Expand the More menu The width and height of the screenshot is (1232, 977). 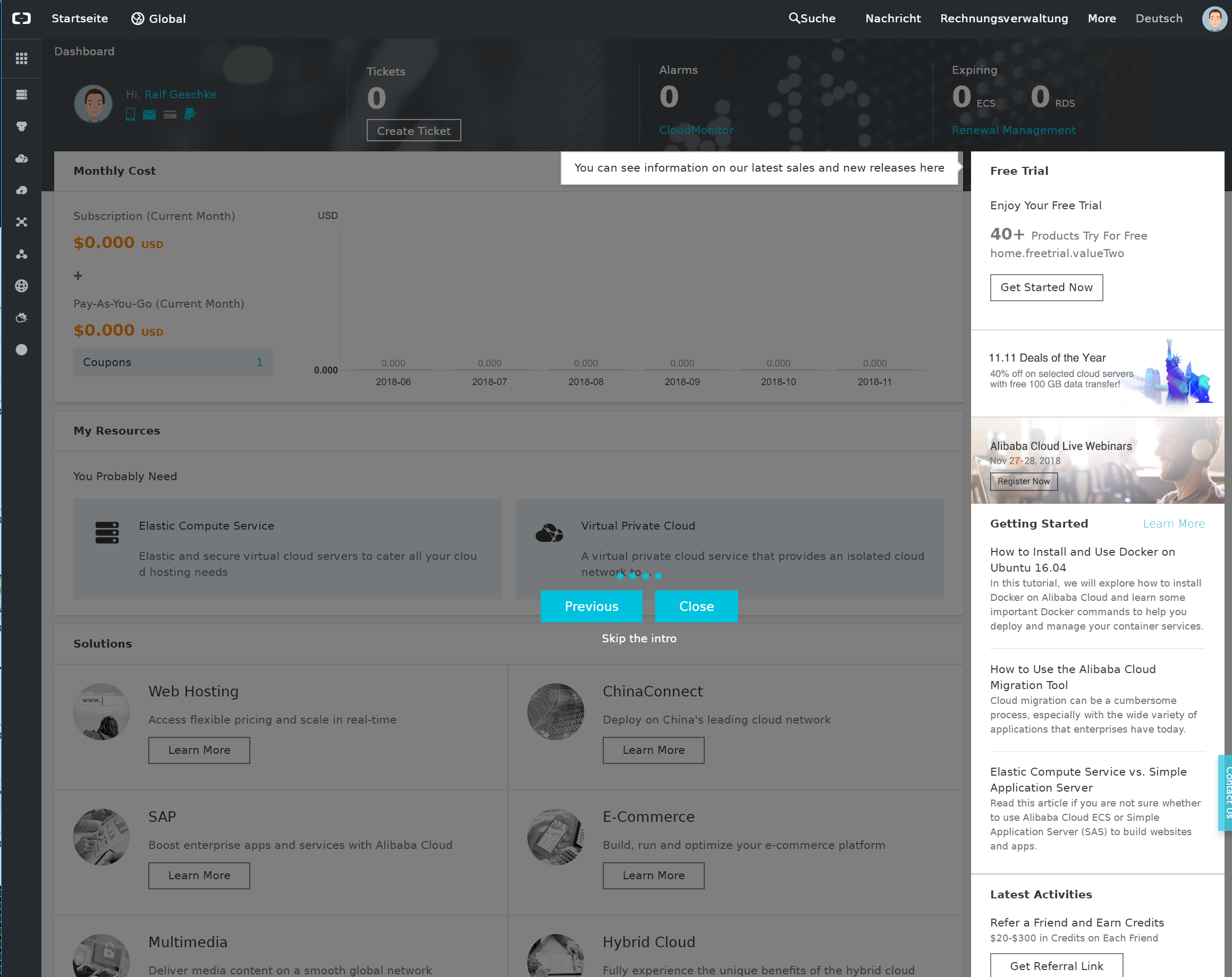click(1102, 18)
